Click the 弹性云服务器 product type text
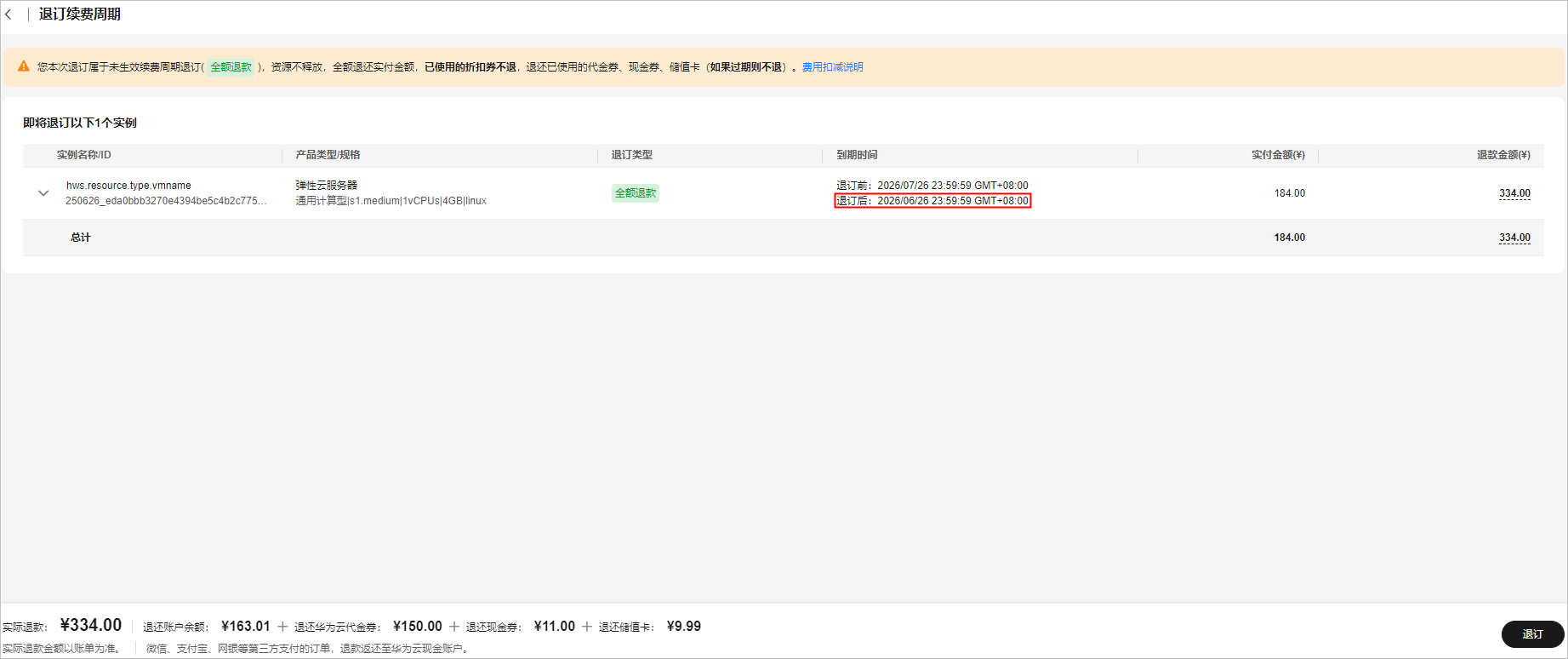1568x659 pixels. (327, 186)
